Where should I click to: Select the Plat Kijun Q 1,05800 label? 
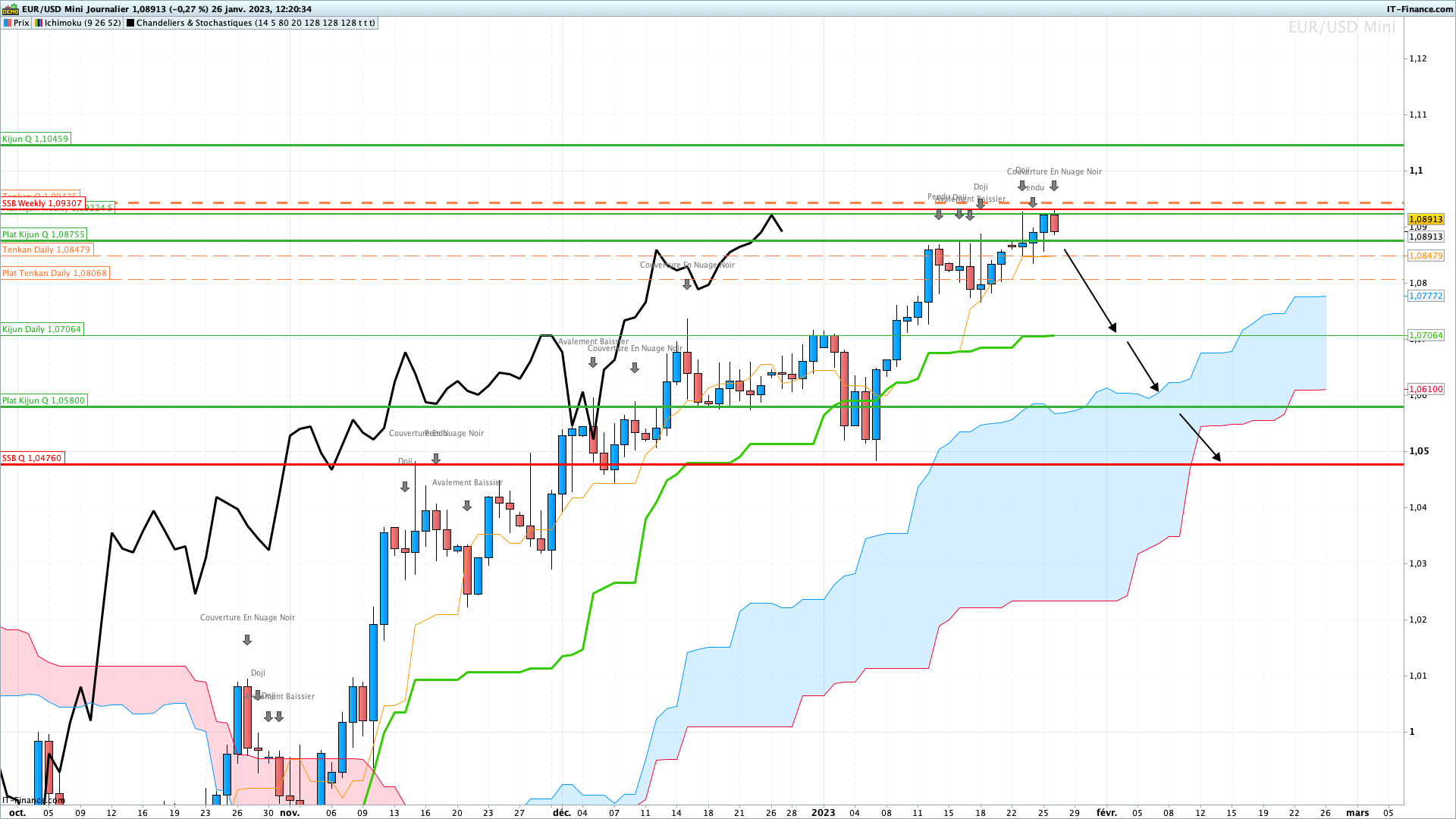coord(44,400)
